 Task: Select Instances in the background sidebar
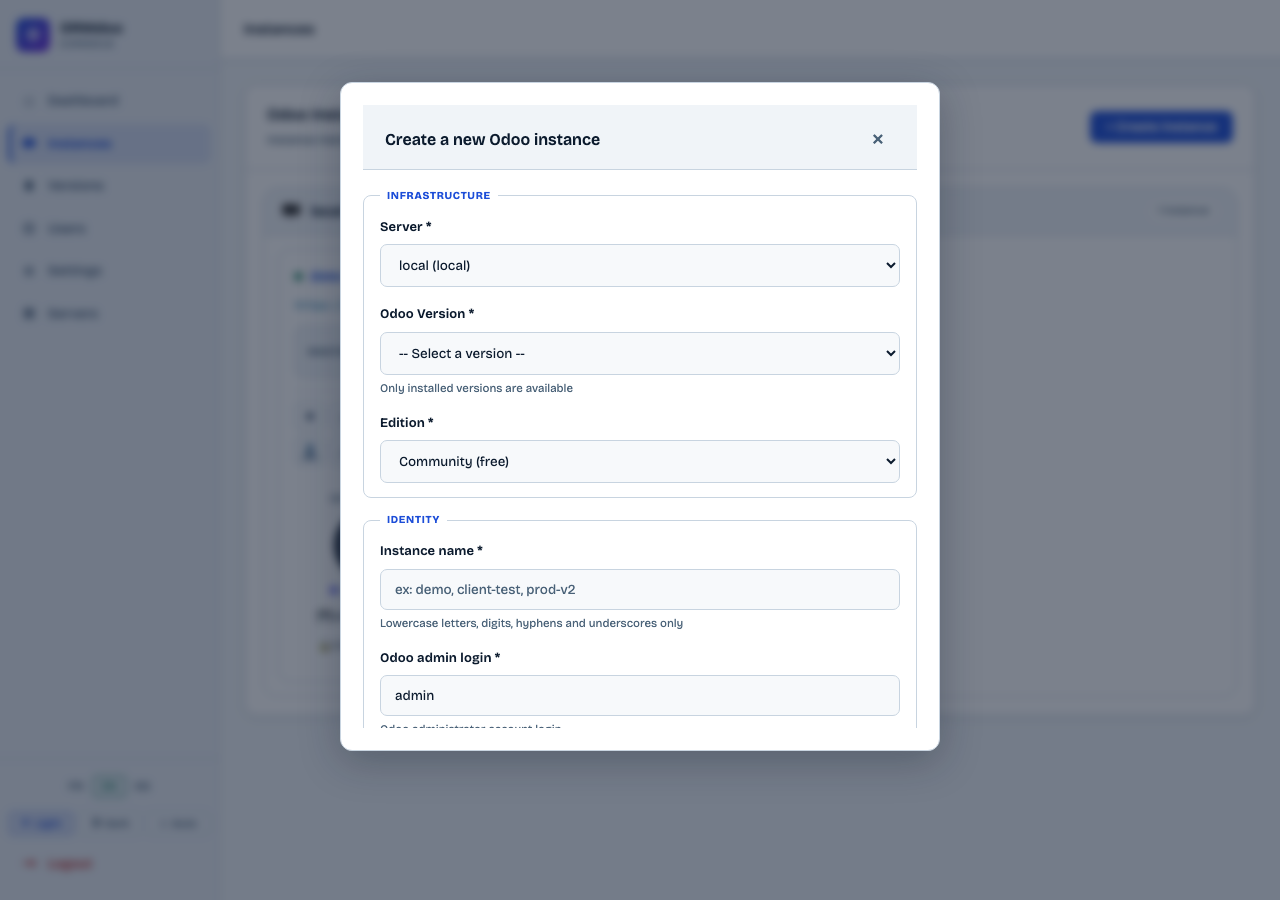pyautogui.click(x=109, y=143)
